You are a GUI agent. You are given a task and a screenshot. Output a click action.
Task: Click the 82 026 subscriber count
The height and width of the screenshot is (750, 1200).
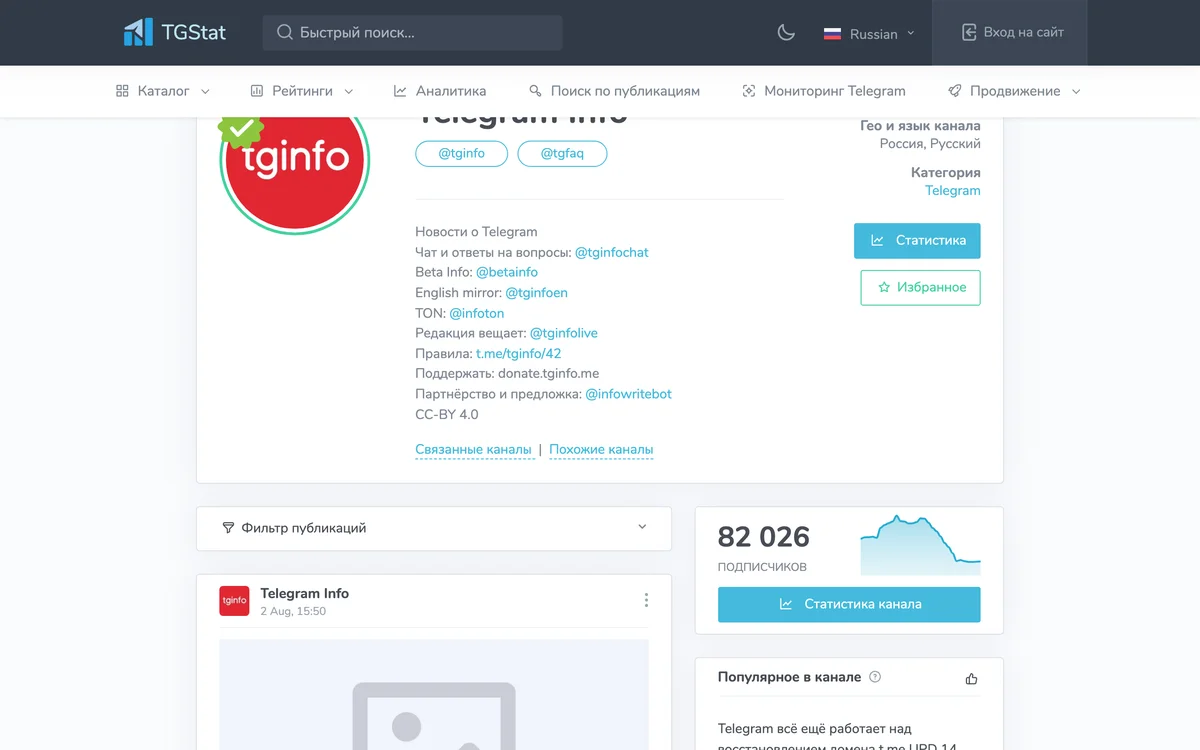[764, 537]
